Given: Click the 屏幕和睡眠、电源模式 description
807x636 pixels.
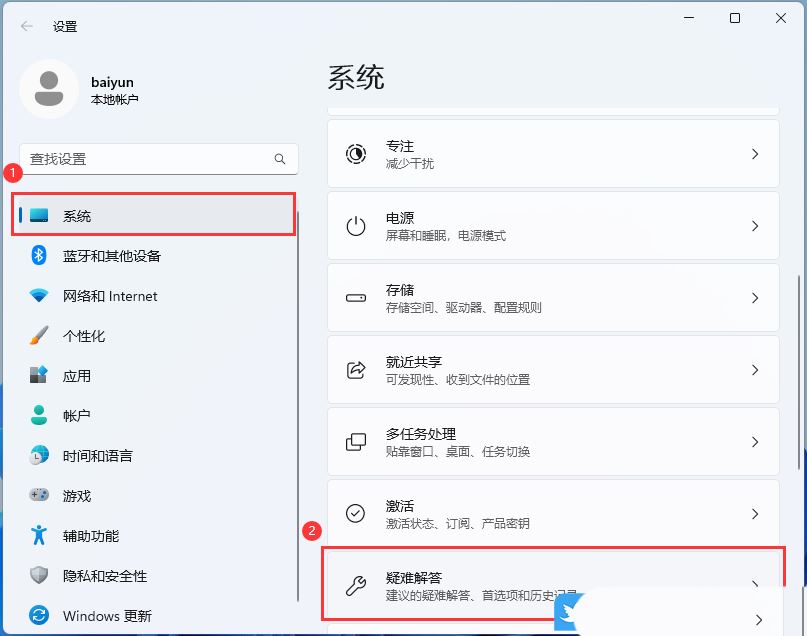Looking at the screenshot, I should pos(446,236).
